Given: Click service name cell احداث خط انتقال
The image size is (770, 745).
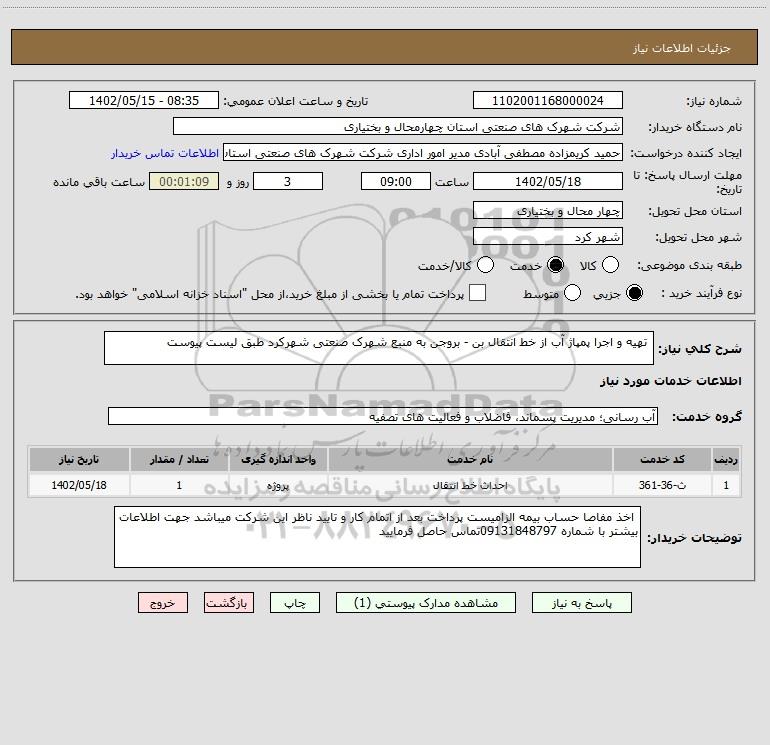Looking at the screenshot, I should (470, 485).
